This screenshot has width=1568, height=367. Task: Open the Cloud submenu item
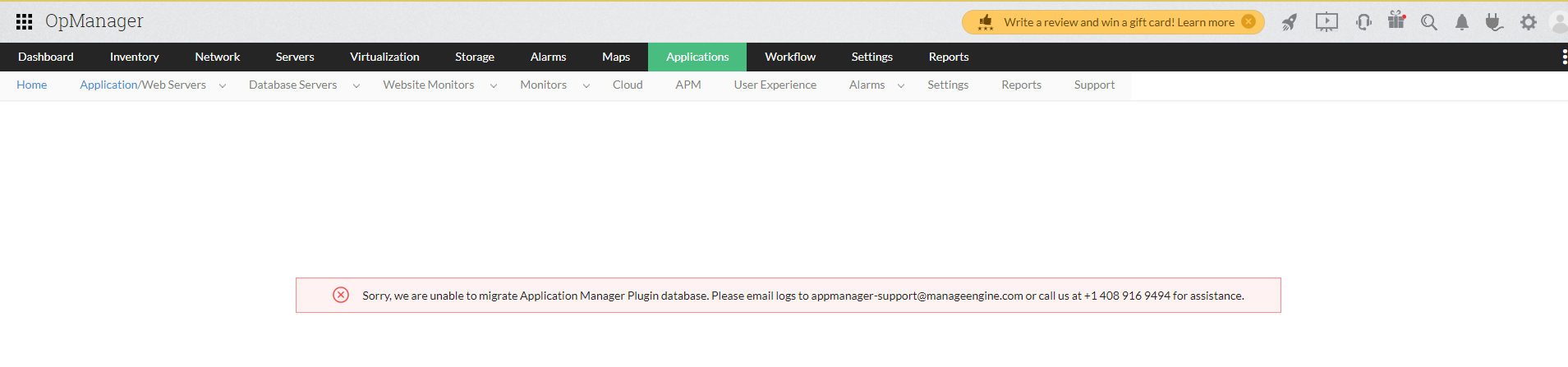(628, 85)
